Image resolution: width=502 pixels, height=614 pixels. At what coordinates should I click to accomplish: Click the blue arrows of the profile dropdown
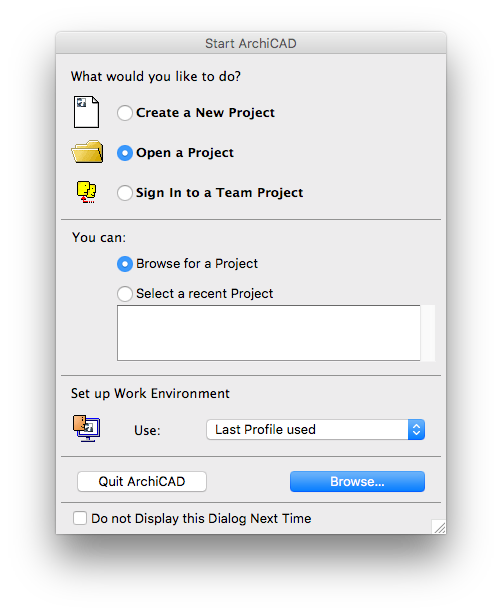[x=416, y=430]
